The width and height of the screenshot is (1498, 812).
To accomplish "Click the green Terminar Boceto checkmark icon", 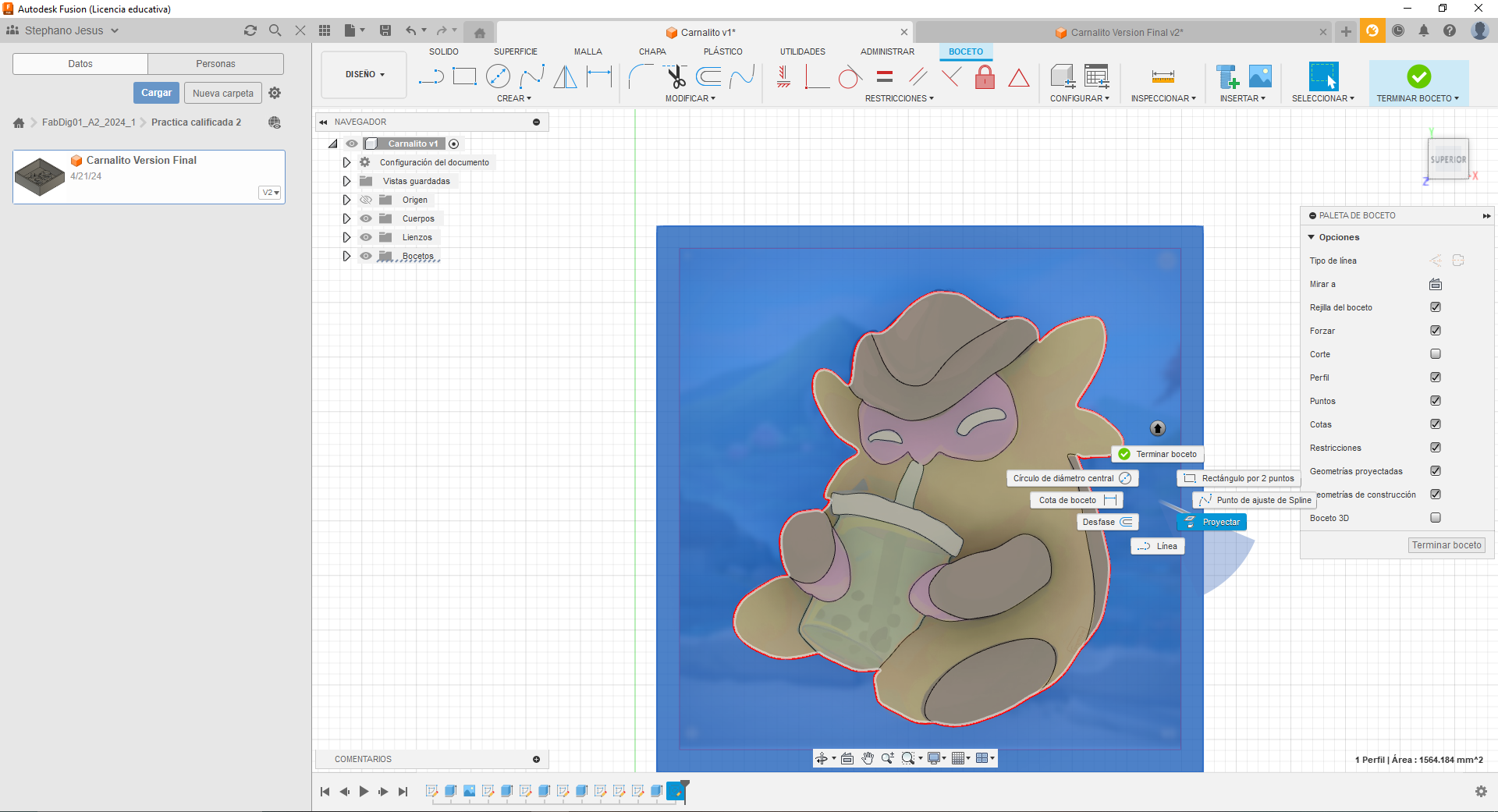I will (1418, 76).
